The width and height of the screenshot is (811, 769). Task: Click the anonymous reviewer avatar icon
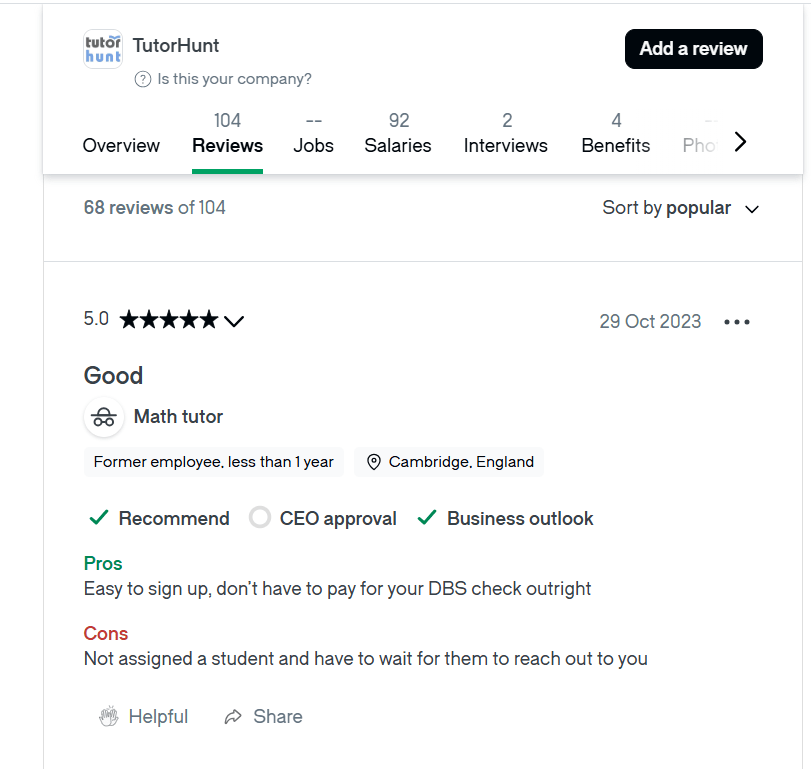coord(104,417)
